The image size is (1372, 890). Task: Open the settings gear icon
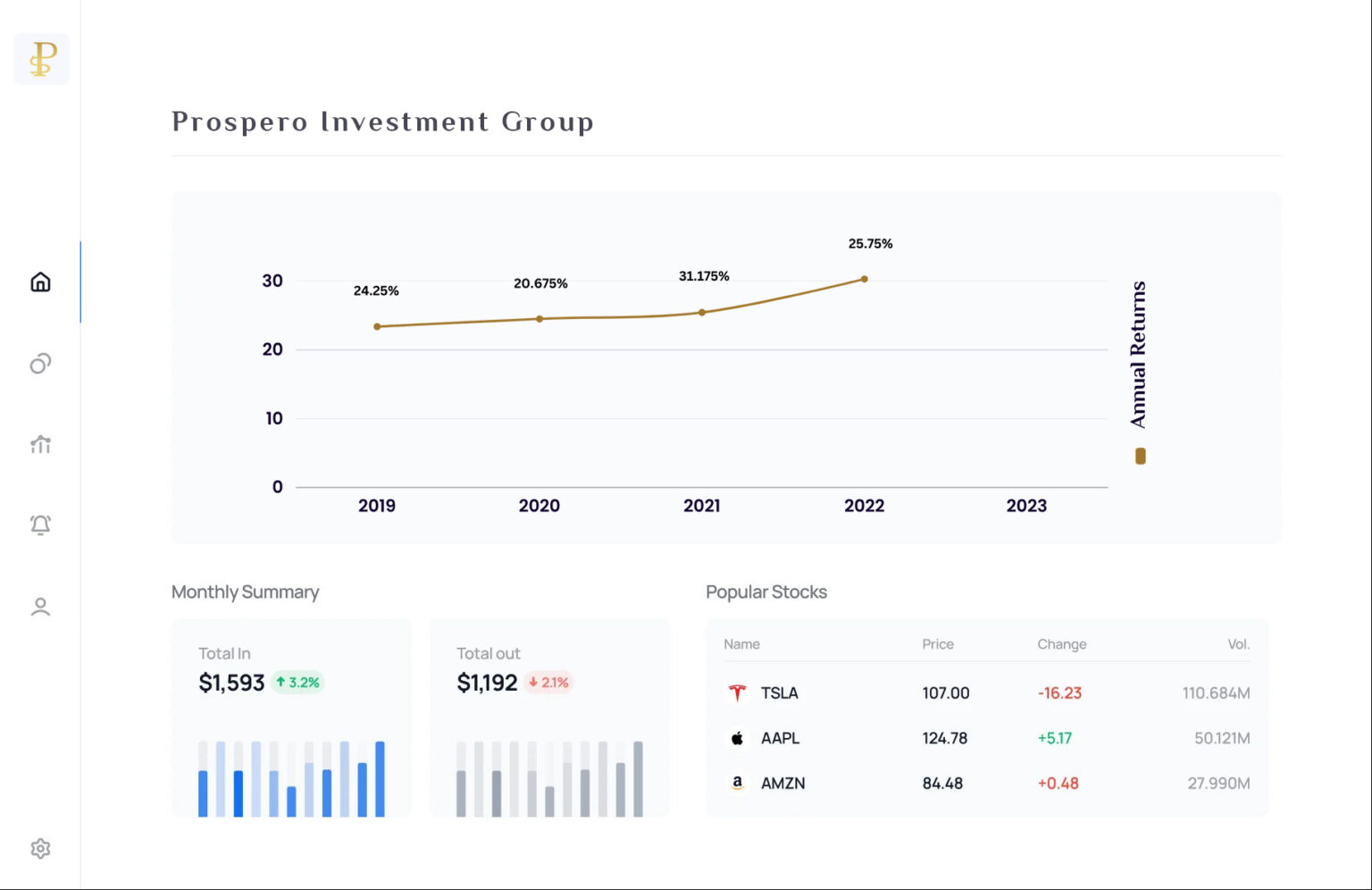coord(40,848)
